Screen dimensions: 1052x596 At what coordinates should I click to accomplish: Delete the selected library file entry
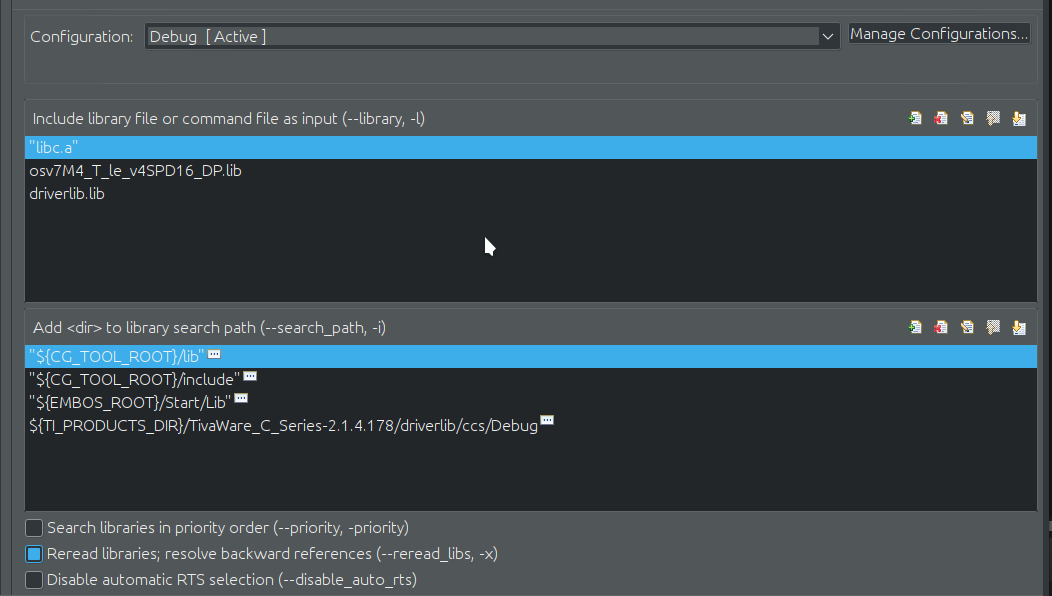tap(941, 119)
